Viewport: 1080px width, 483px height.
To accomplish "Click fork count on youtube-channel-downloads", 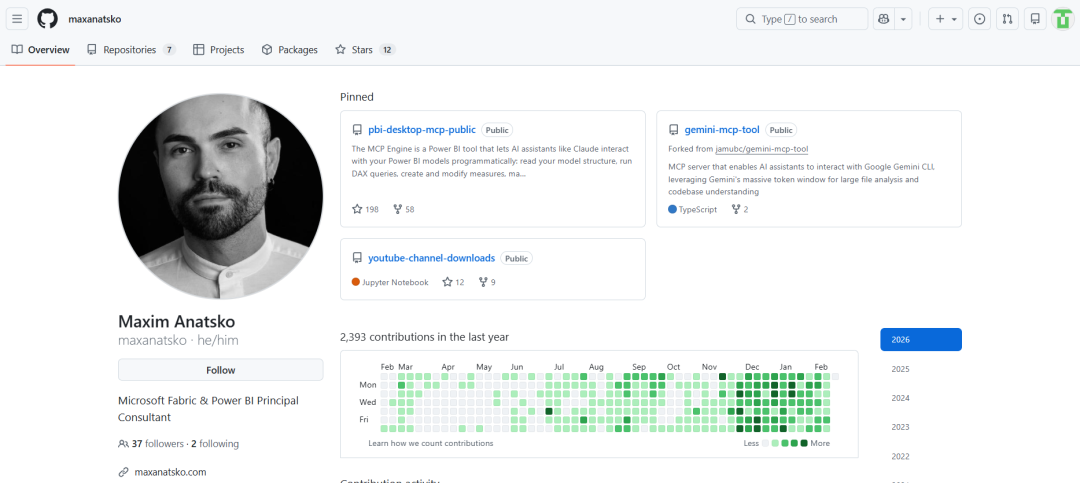I will pos(487,282).
